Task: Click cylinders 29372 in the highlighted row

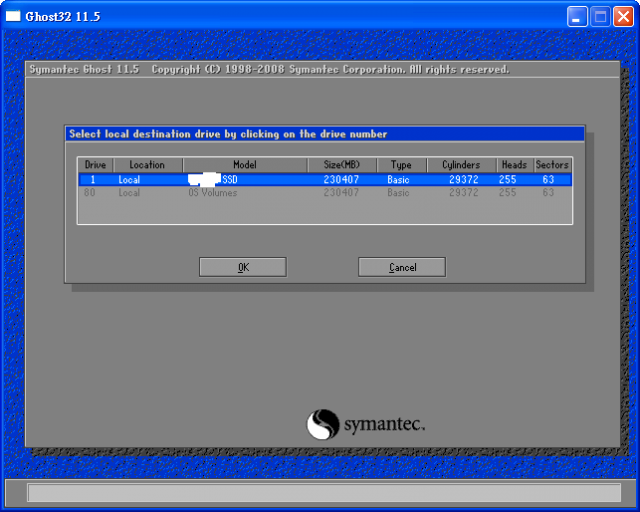Action: click(464, 179)
